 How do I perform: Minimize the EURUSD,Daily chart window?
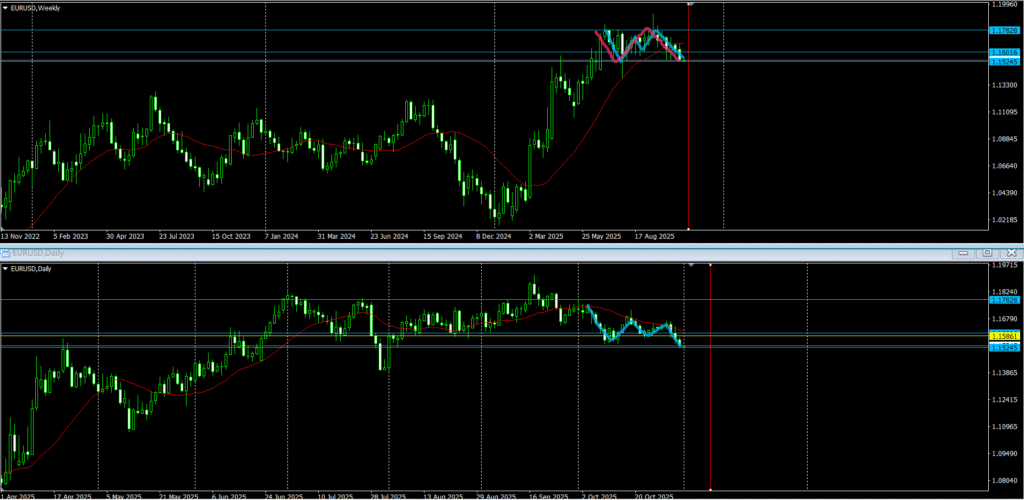coord(963,254)
